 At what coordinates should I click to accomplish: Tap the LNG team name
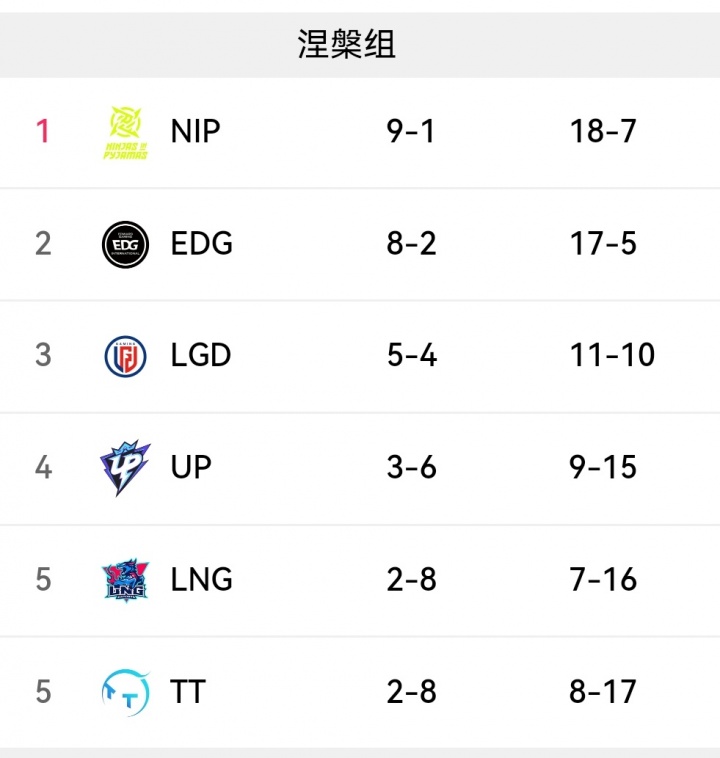202,579
